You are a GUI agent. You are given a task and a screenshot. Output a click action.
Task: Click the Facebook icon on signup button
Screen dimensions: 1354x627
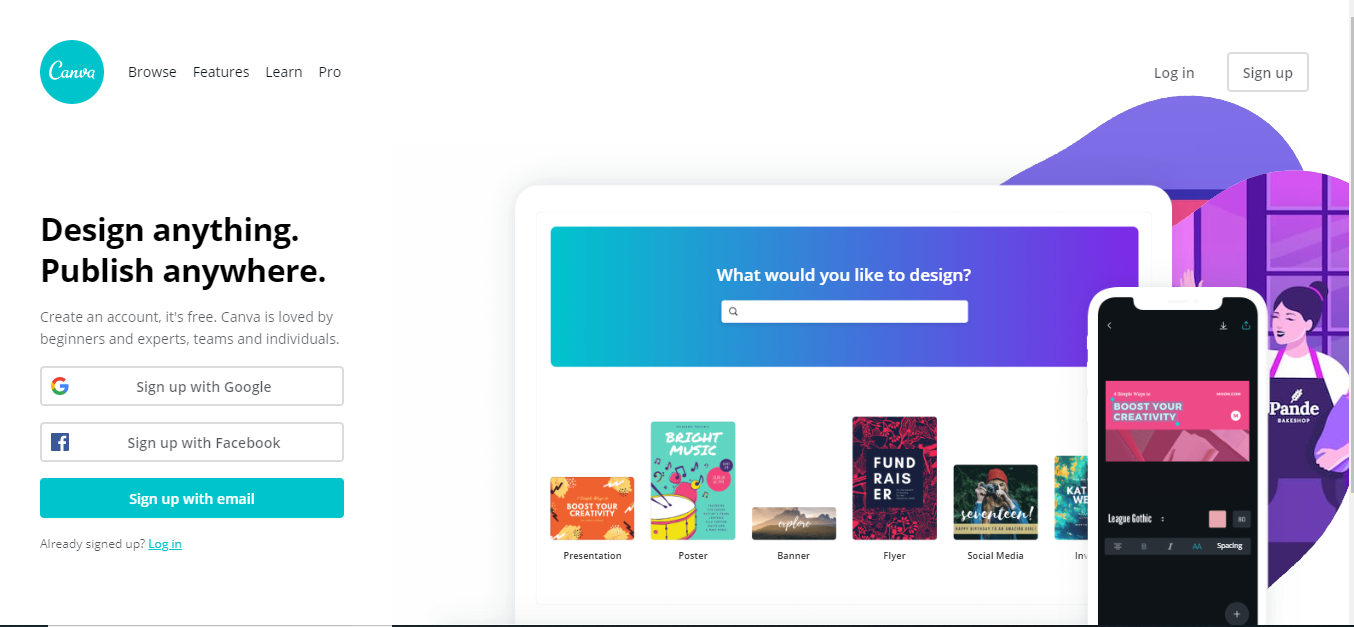[60, 442]
